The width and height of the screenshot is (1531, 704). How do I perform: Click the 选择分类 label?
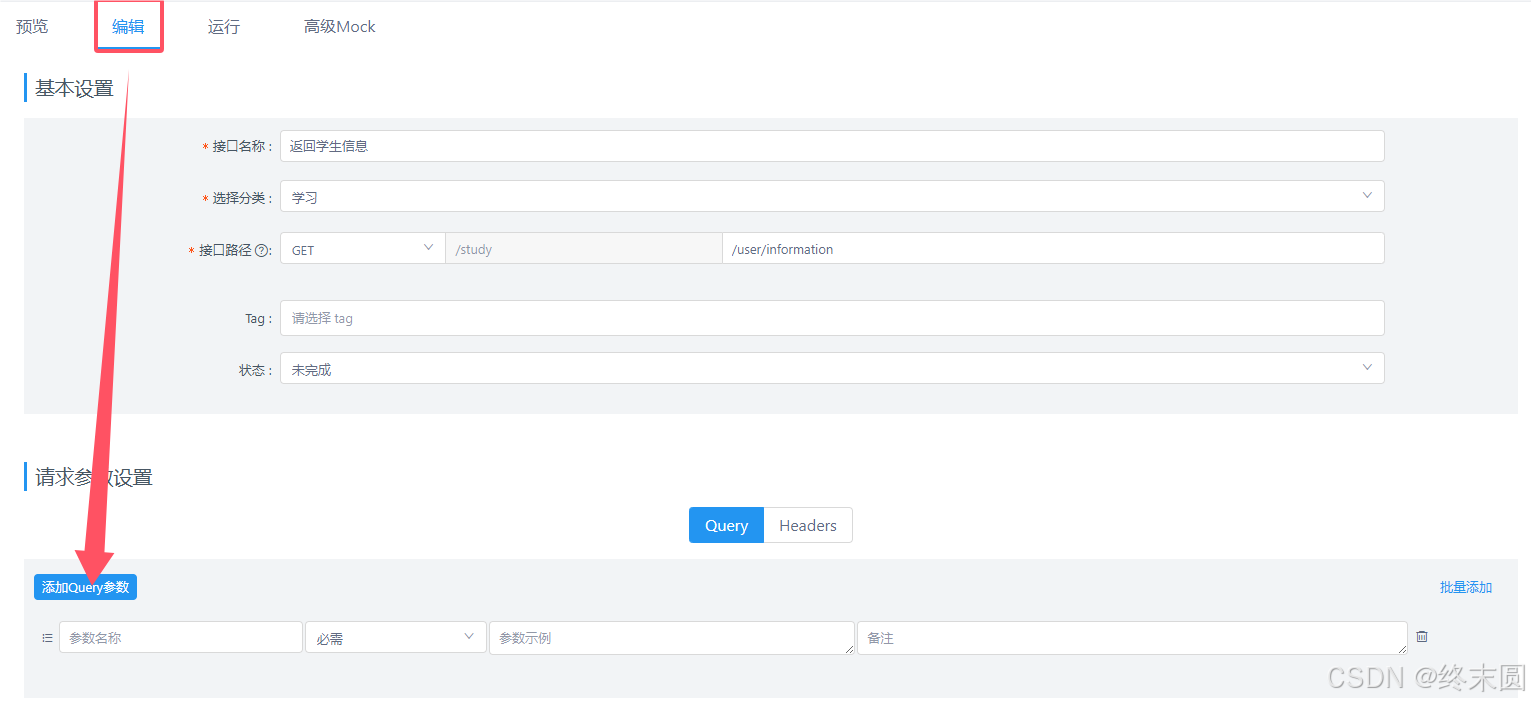(241, 198)
